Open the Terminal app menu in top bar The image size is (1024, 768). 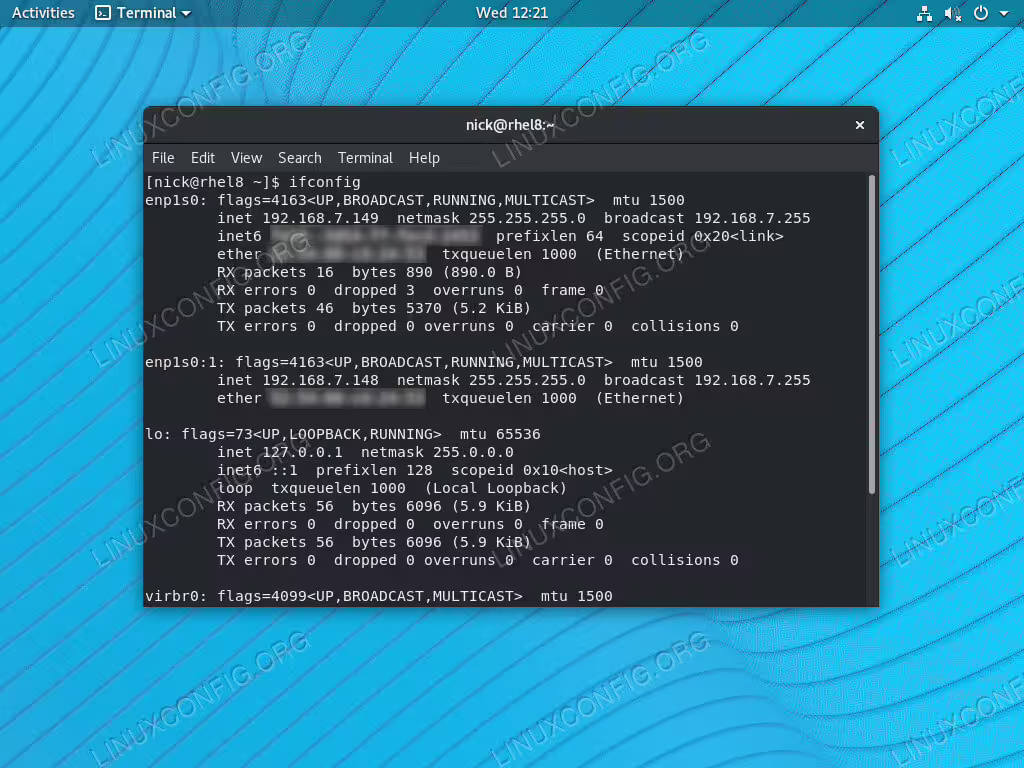click(x=143, y=13)
